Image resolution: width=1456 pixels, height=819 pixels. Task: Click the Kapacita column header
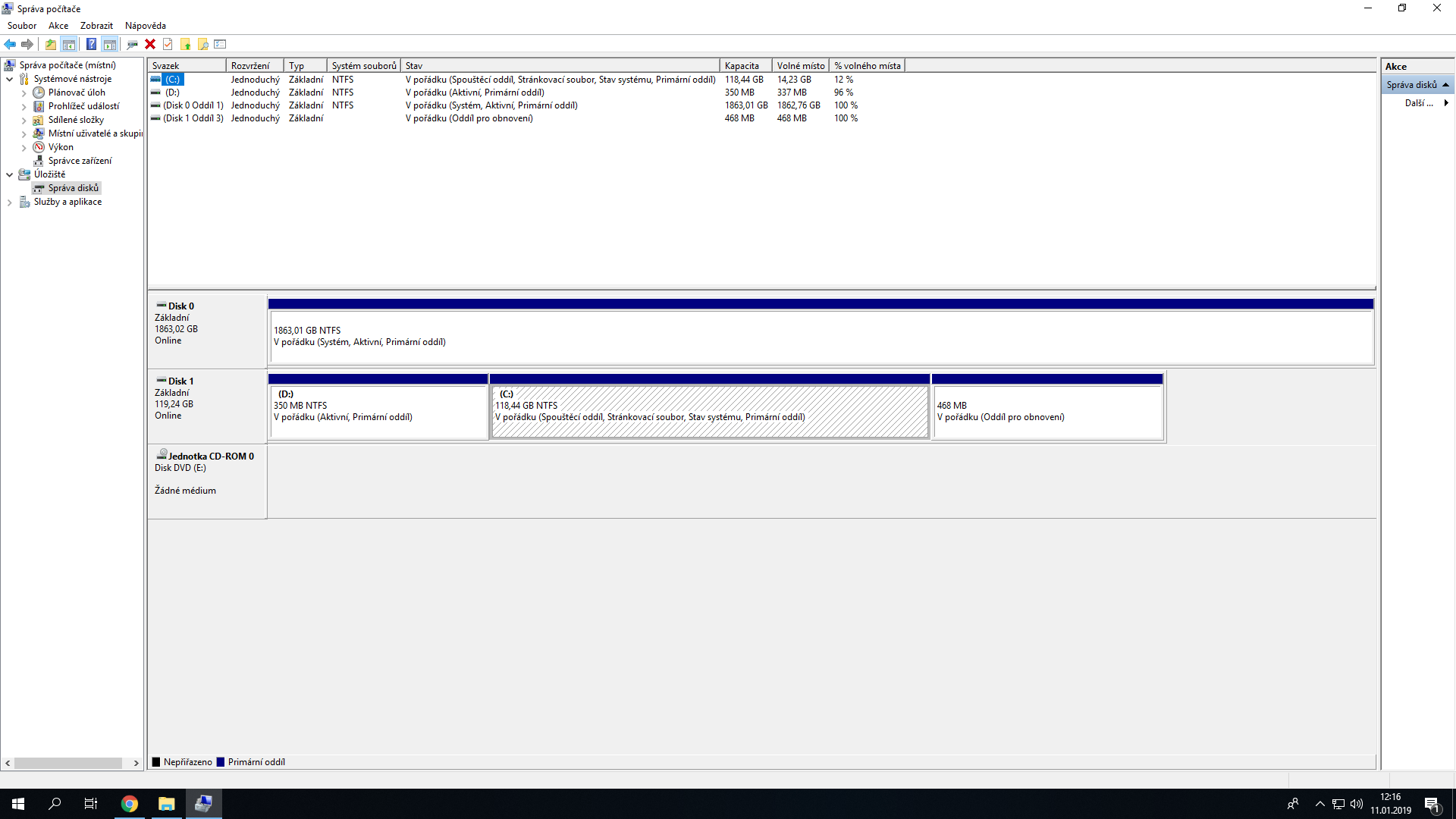point(745,66)
